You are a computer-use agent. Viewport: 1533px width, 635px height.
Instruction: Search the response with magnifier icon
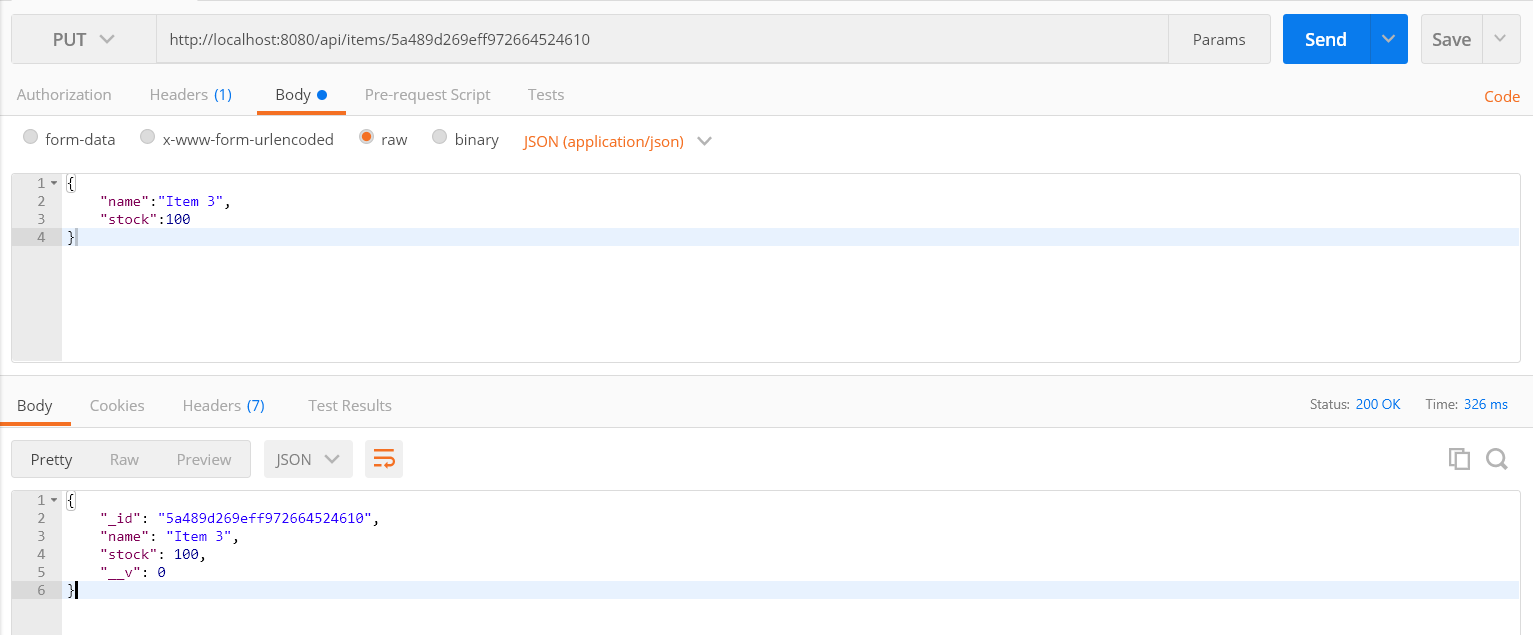tap(1496, 459)
